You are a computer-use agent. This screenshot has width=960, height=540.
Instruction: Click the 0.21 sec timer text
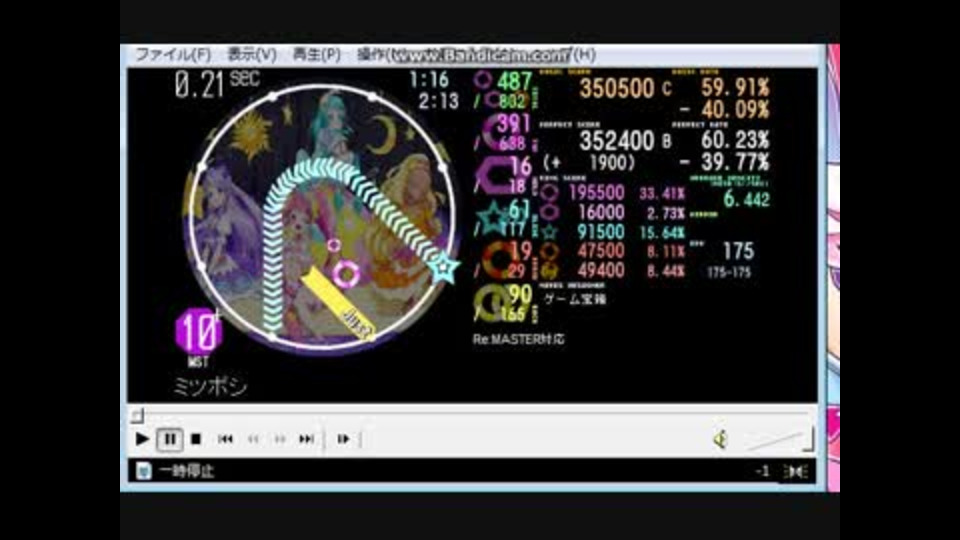click(x=217, y=84)
